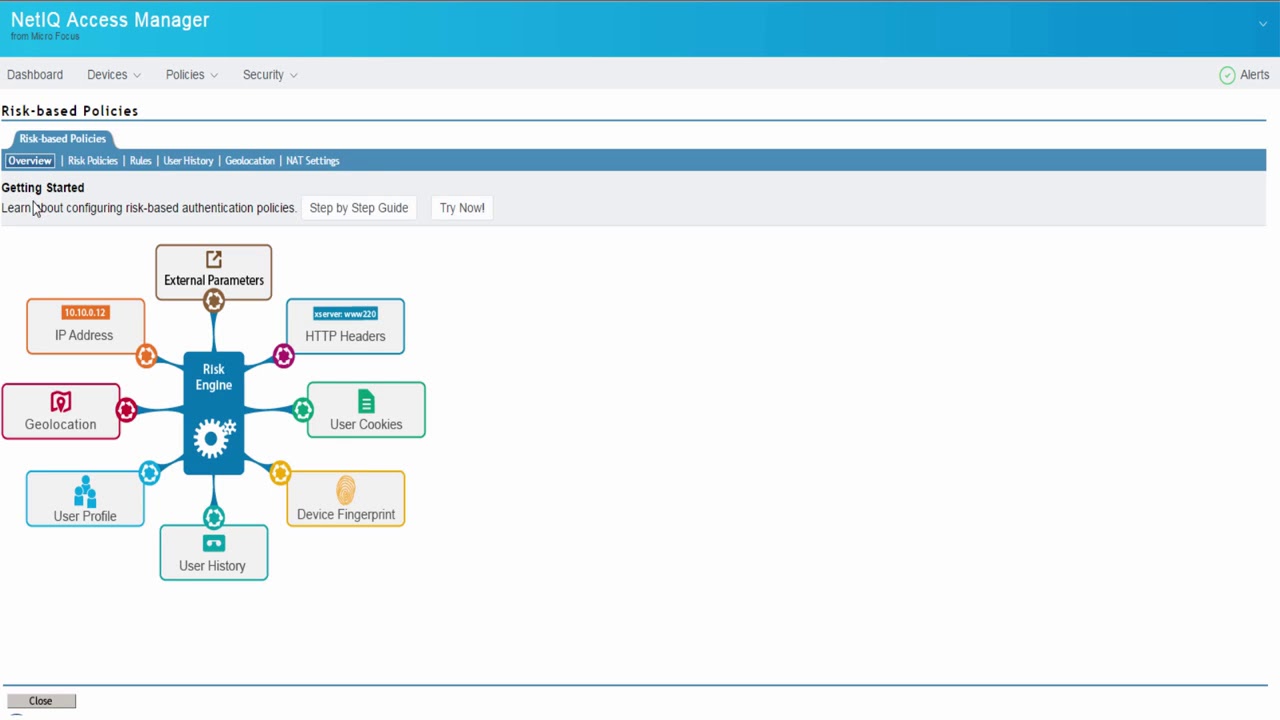Click the blue User Profile people icon
The image size is (1280, 720).
(85, 492)
